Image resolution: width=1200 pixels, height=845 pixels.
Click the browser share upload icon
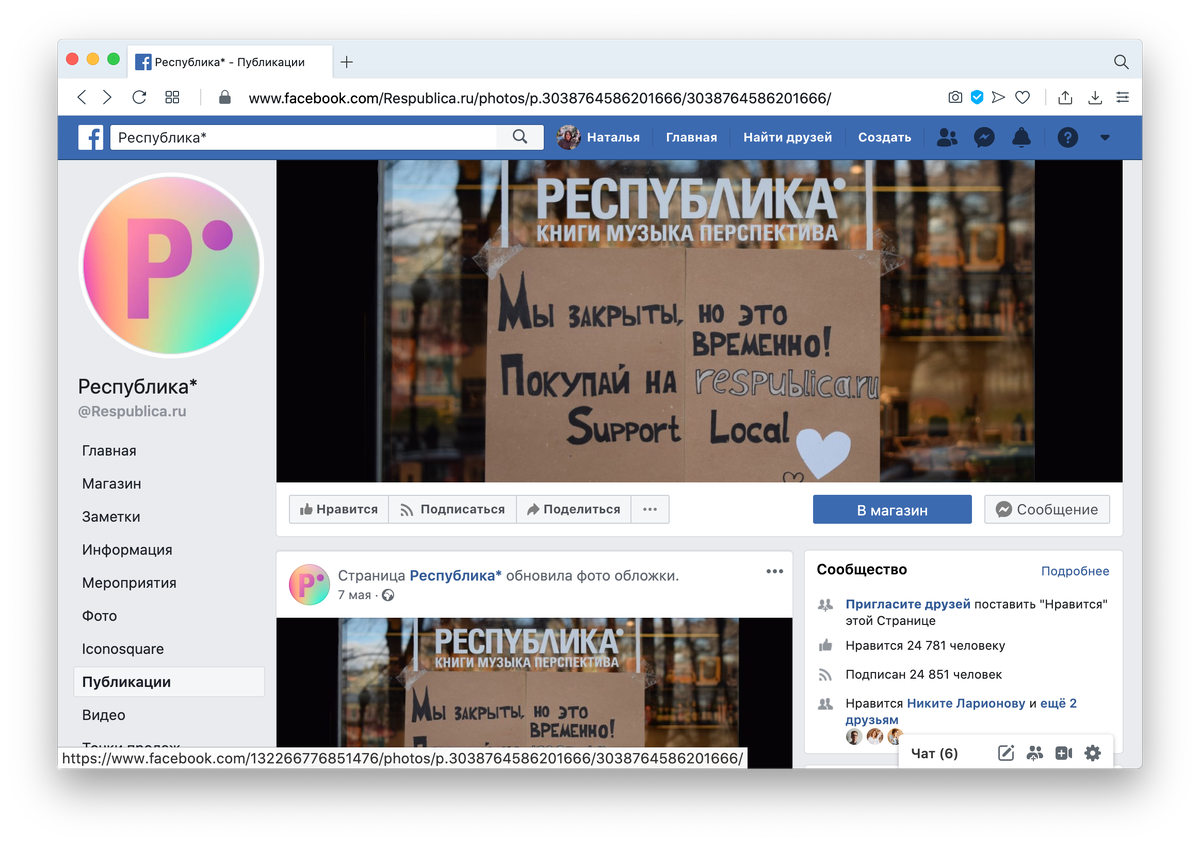pos(1065,97)
